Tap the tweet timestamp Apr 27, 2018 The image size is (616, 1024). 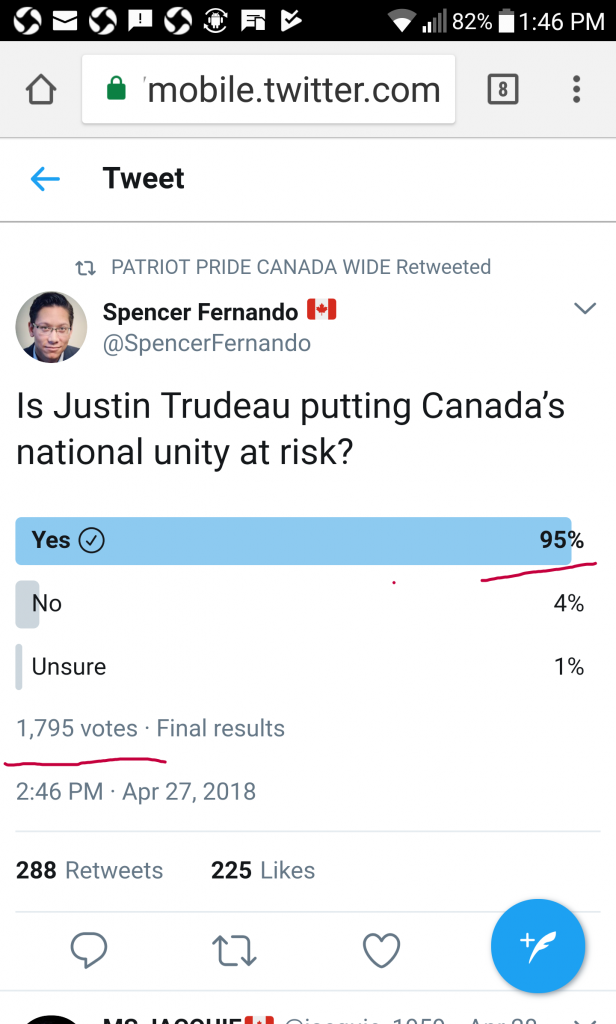136,792
